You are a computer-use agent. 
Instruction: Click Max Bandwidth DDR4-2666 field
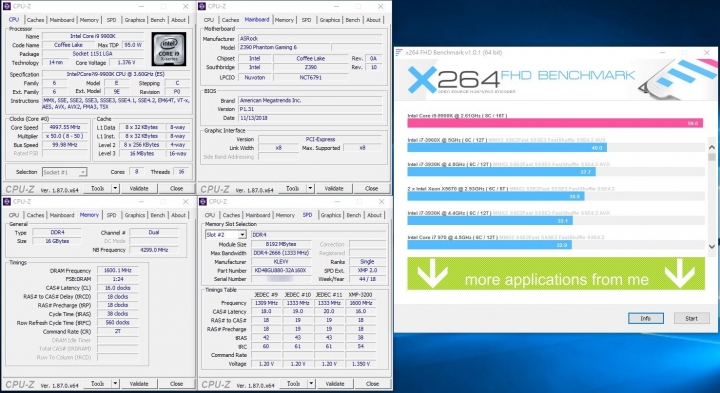coord(281,253)
